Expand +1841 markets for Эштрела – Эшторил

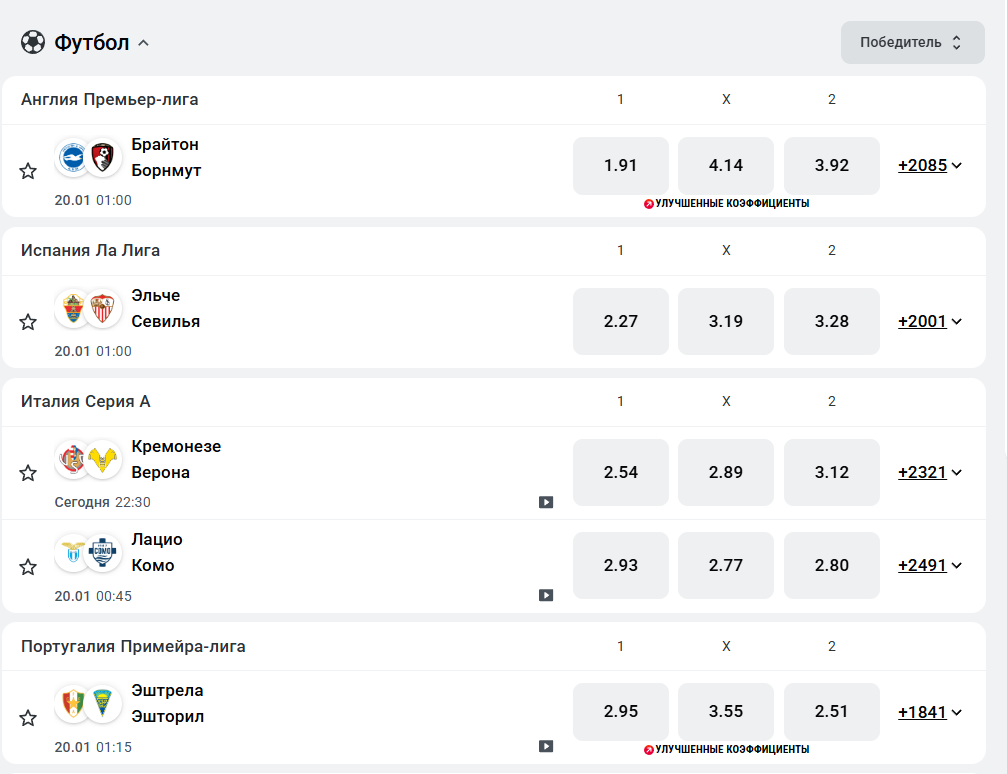(x=930, y=712)
